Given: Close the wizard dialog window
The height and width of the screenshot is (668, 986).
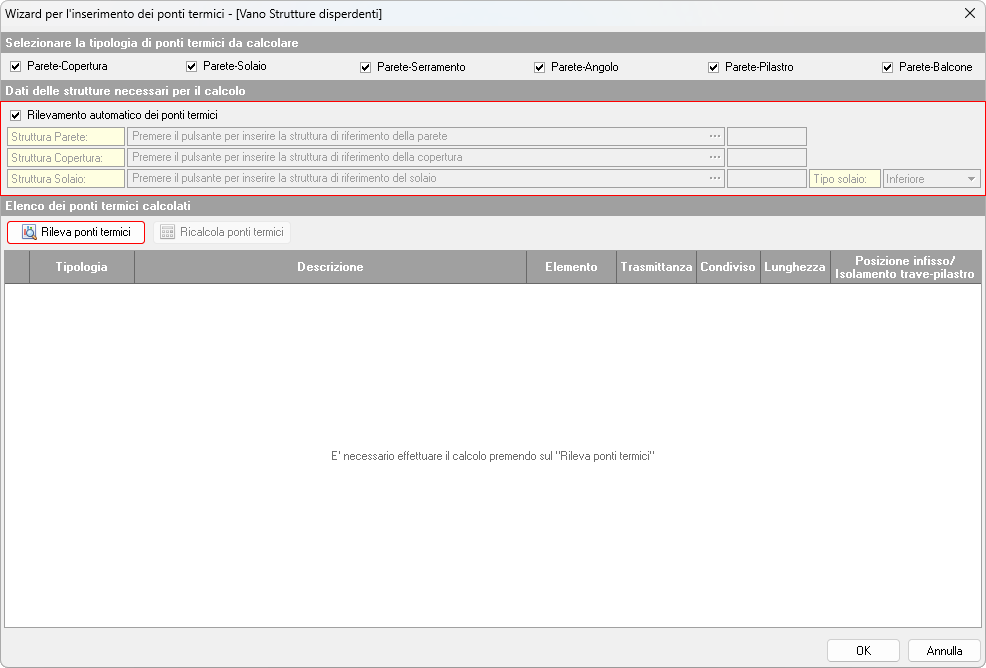Looking at the screenshot, I should [969, 14].
